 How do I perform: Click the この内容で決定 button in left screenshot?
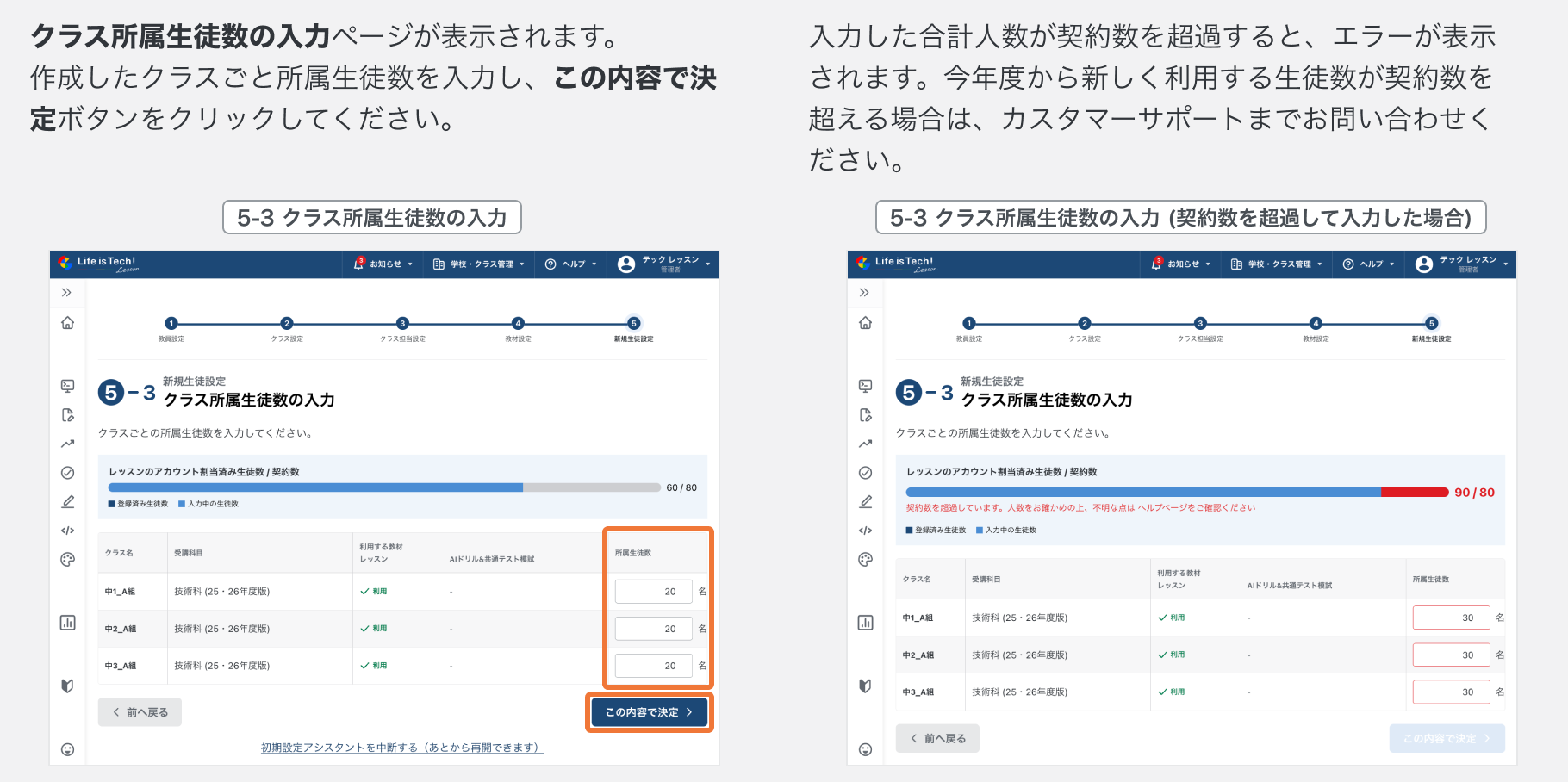click(649, 712)
